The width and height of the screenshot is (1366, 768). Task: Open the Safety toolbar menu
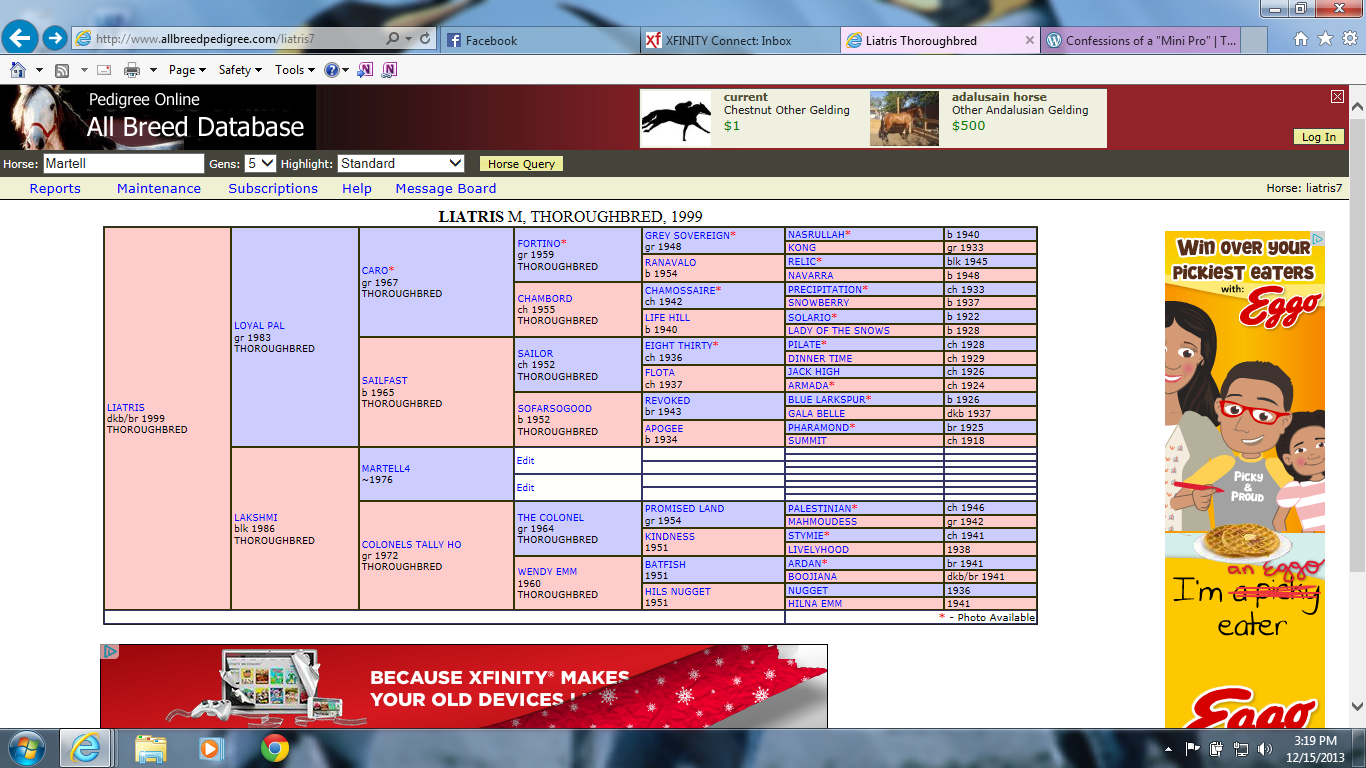coord(240,70)
